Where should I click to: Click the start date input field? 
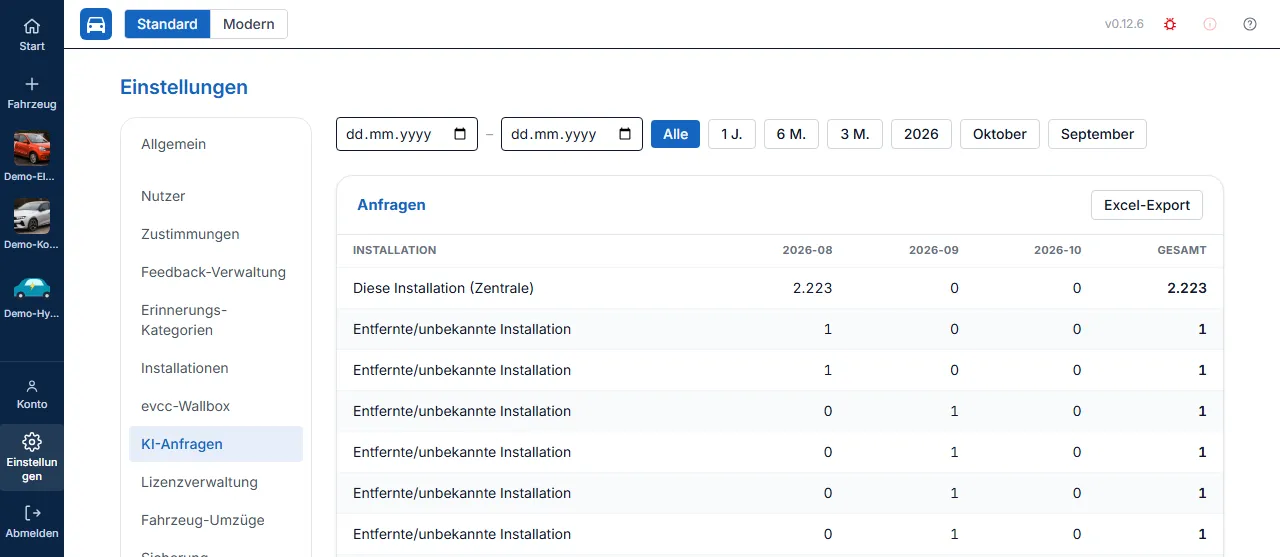pyautogui.click(x=407, y=134)
